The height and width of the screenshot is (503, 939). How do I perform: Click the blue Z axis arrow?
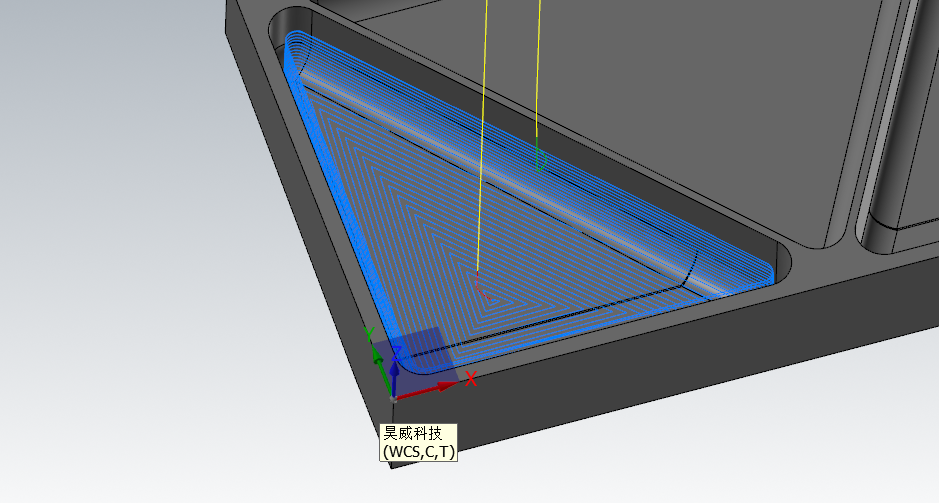(x=395, y=372)
